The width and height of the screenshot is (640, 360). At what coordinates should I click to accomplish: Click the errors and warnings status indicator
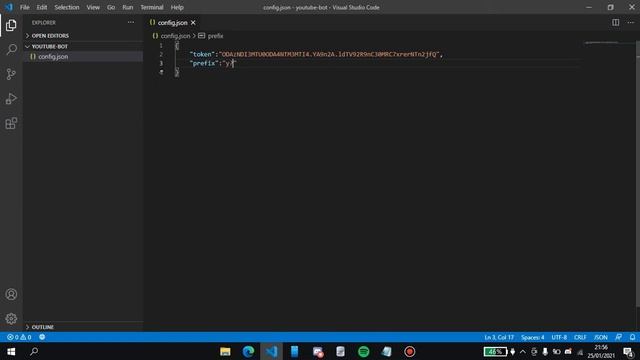pos(19,337)
